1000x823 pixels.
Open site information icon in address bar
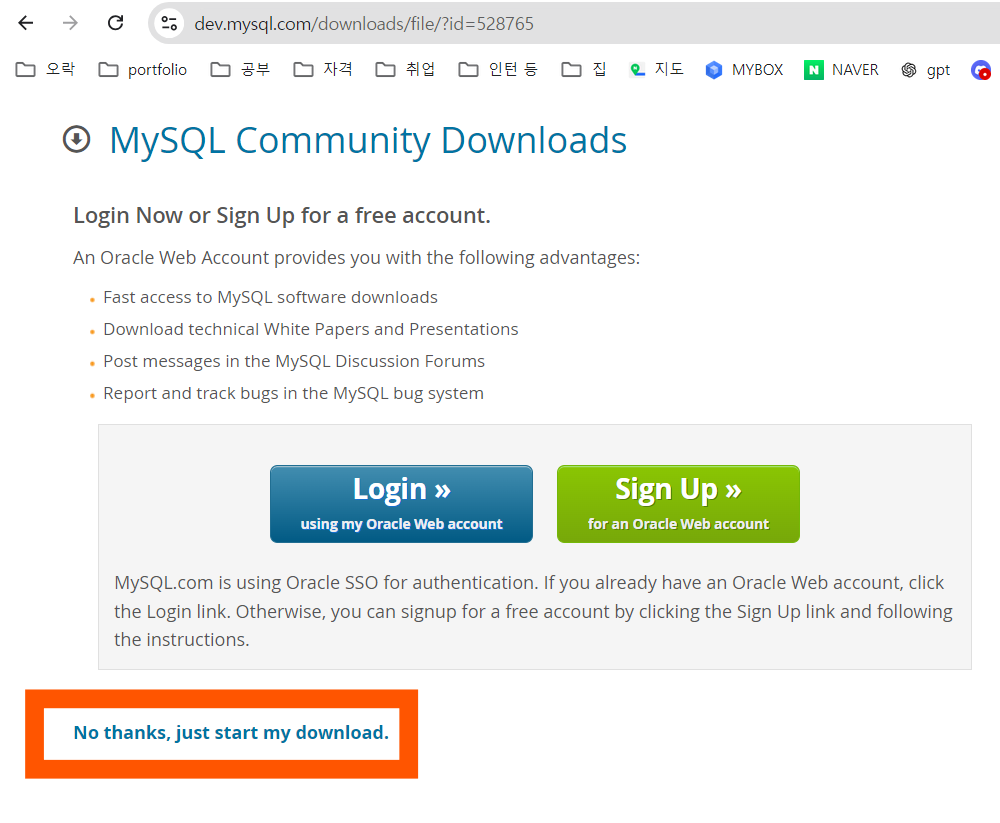pos(169,24)
